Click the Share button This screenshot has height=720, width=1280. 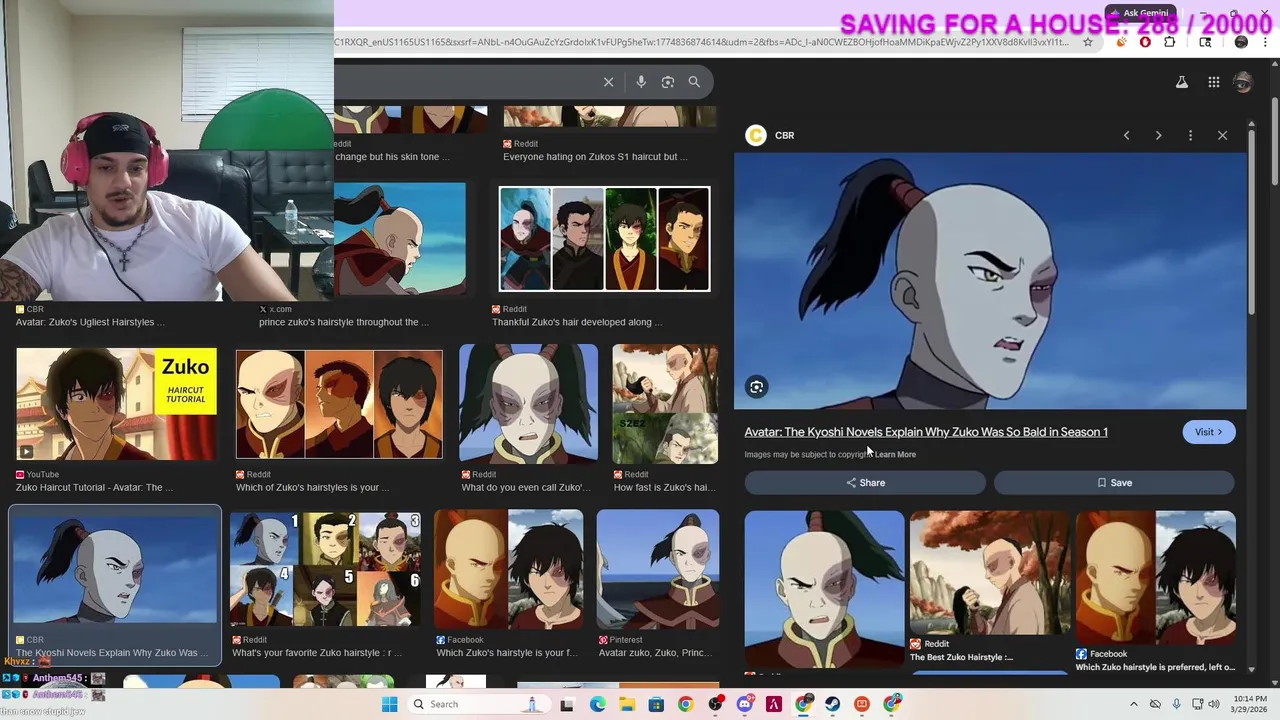click(x=865, y=483)
